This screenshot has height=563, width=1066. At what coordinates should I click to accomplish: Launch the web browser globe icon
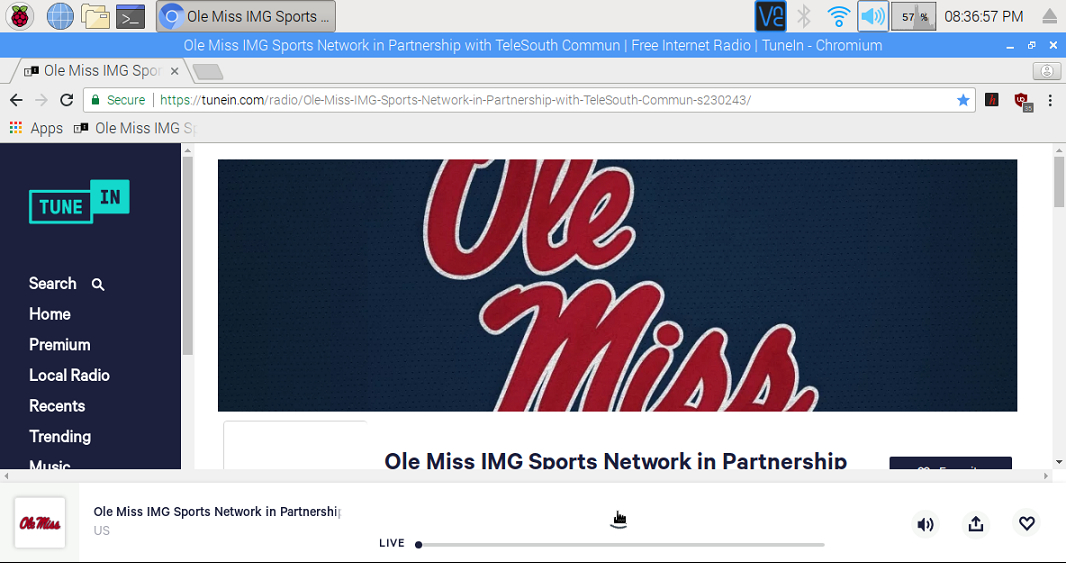[60, 16]
